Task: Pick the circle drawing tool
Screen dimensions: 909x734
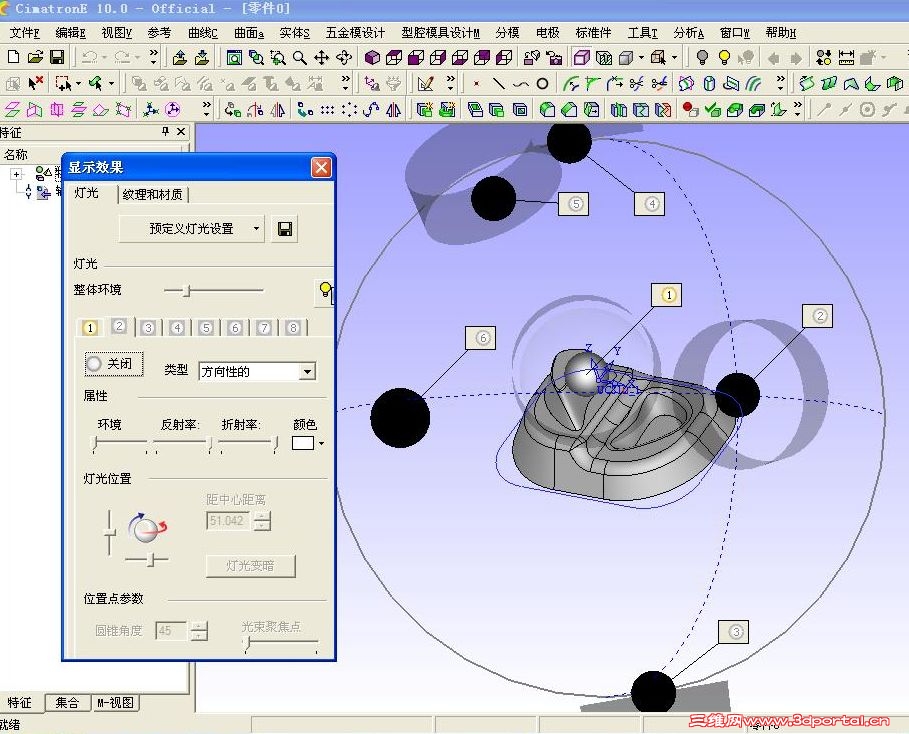Action: point(543,83)
